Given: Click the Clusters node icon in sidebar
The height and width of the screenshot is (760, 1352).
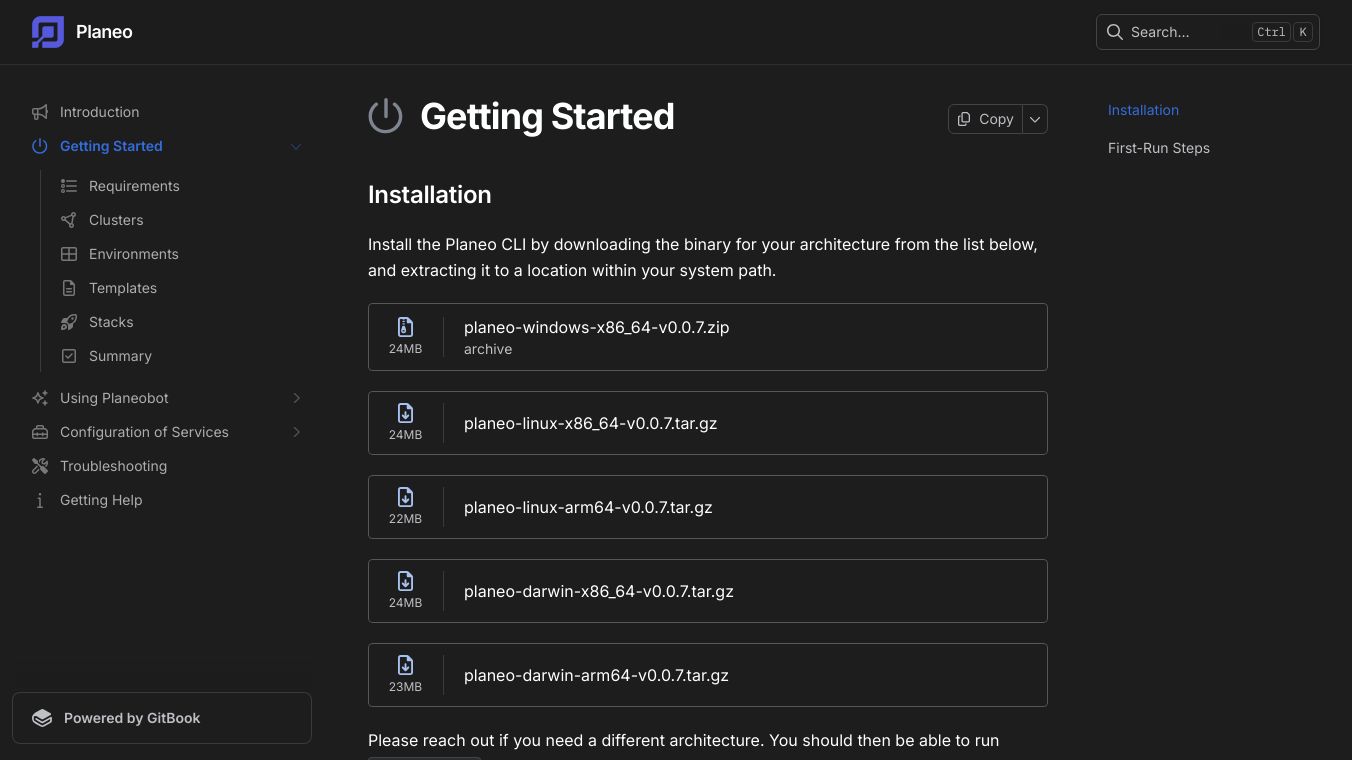Looking at the screenshot, I should click(69, 220).
